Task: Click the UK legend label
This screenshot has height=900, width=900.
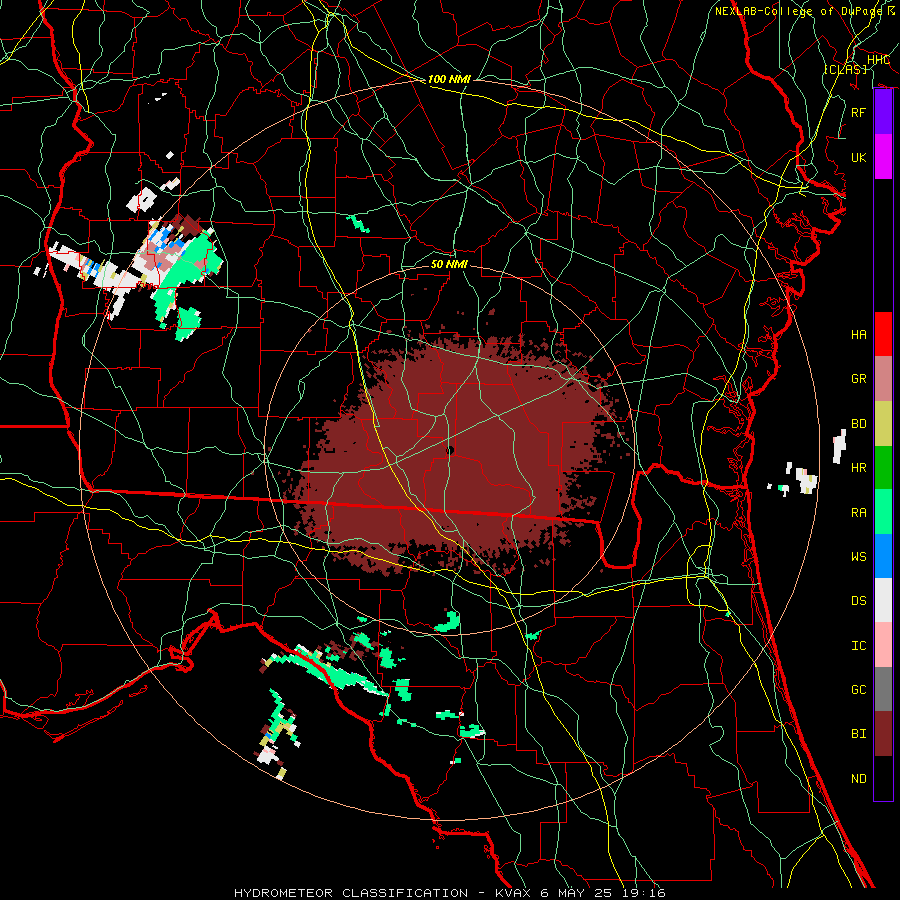Action: [x=858, y=157]
